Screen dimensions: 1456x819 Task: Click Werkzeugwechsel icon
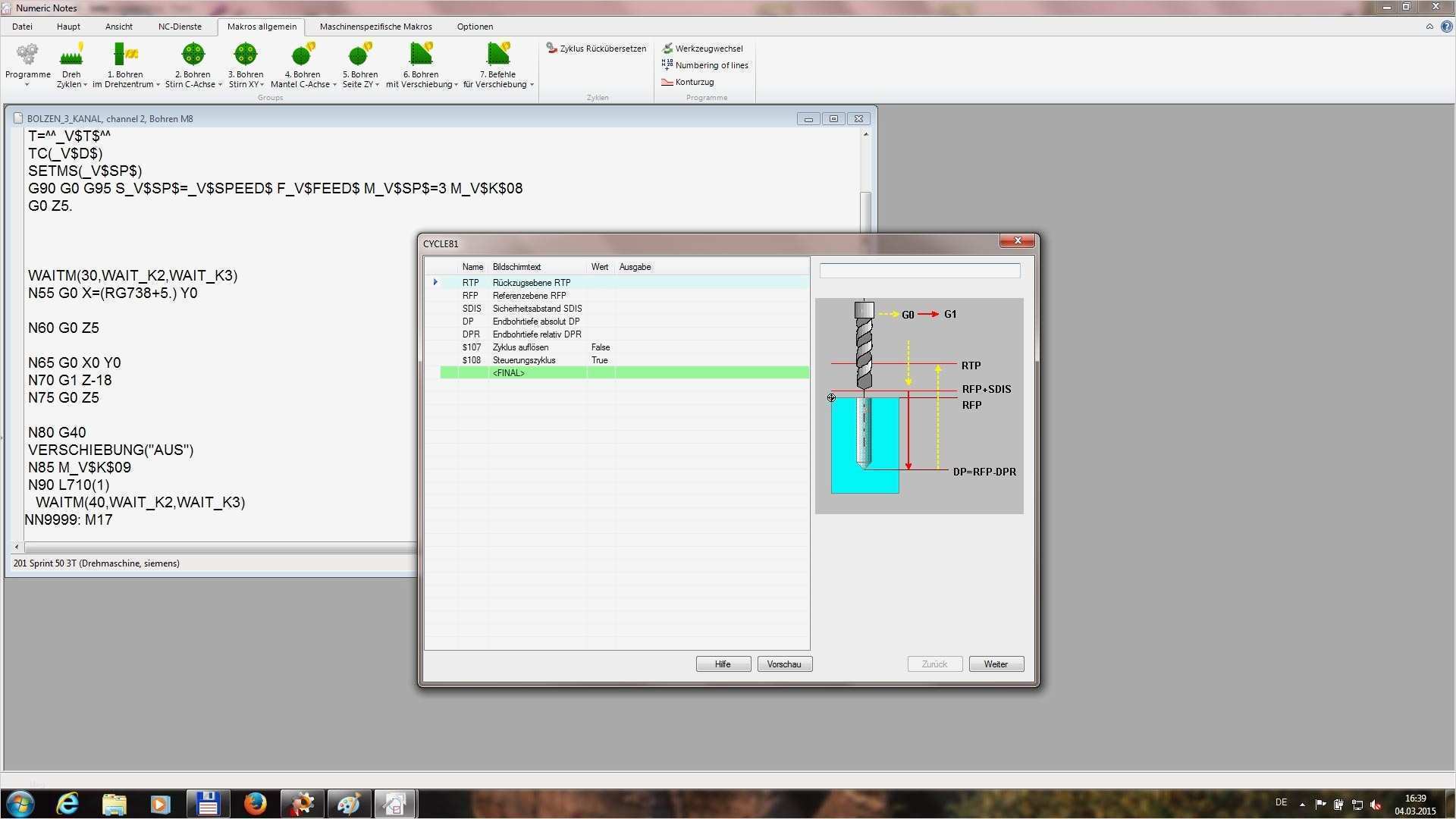[667, 48]
